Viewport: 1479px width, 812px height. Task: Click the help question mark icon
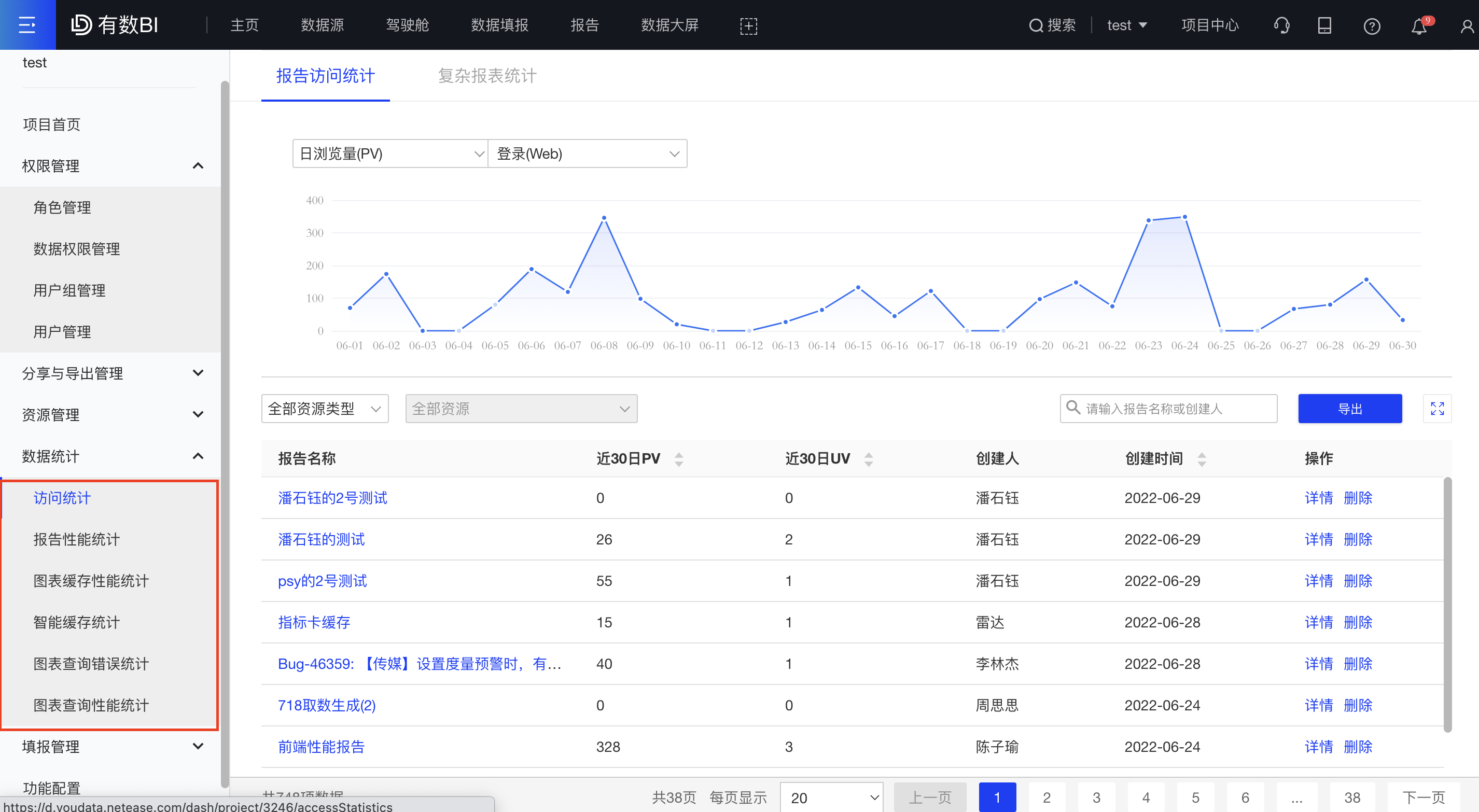pos(1372,25)
